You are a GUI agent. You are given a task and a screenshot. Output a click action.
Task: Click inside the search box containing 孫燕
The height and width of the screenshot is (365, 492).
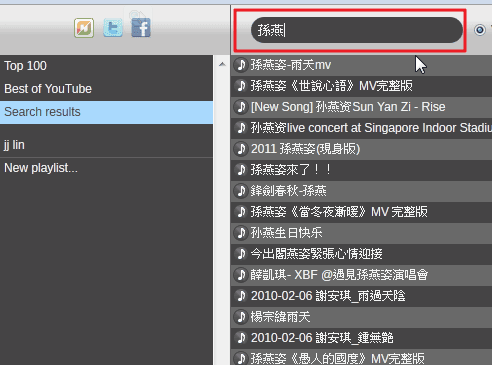[357, 30]
